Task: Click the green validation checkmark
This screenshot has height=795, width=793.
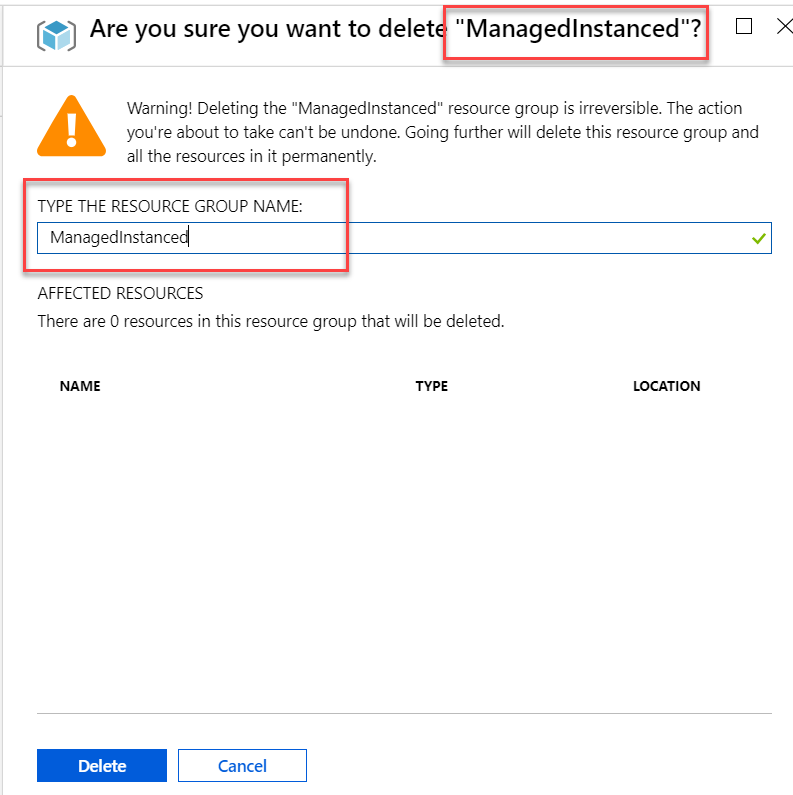Action: click(x=759, y=238)
